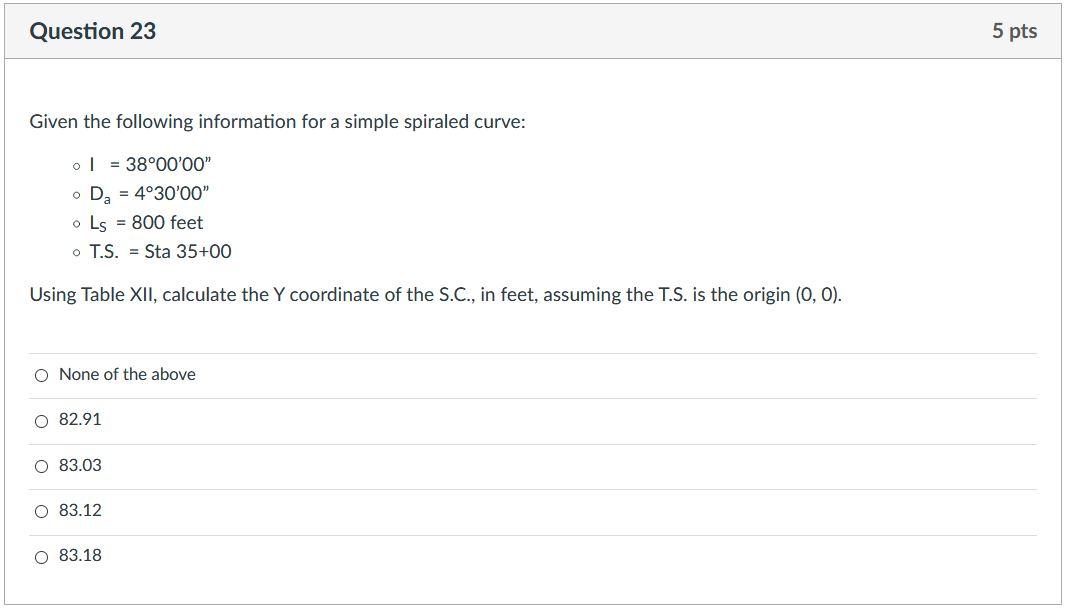The width and height of the screenshot is (1065, 608).
Task: Select the 'None of the above' radio button
Action: pyautogui.click(x=41, y=376)
